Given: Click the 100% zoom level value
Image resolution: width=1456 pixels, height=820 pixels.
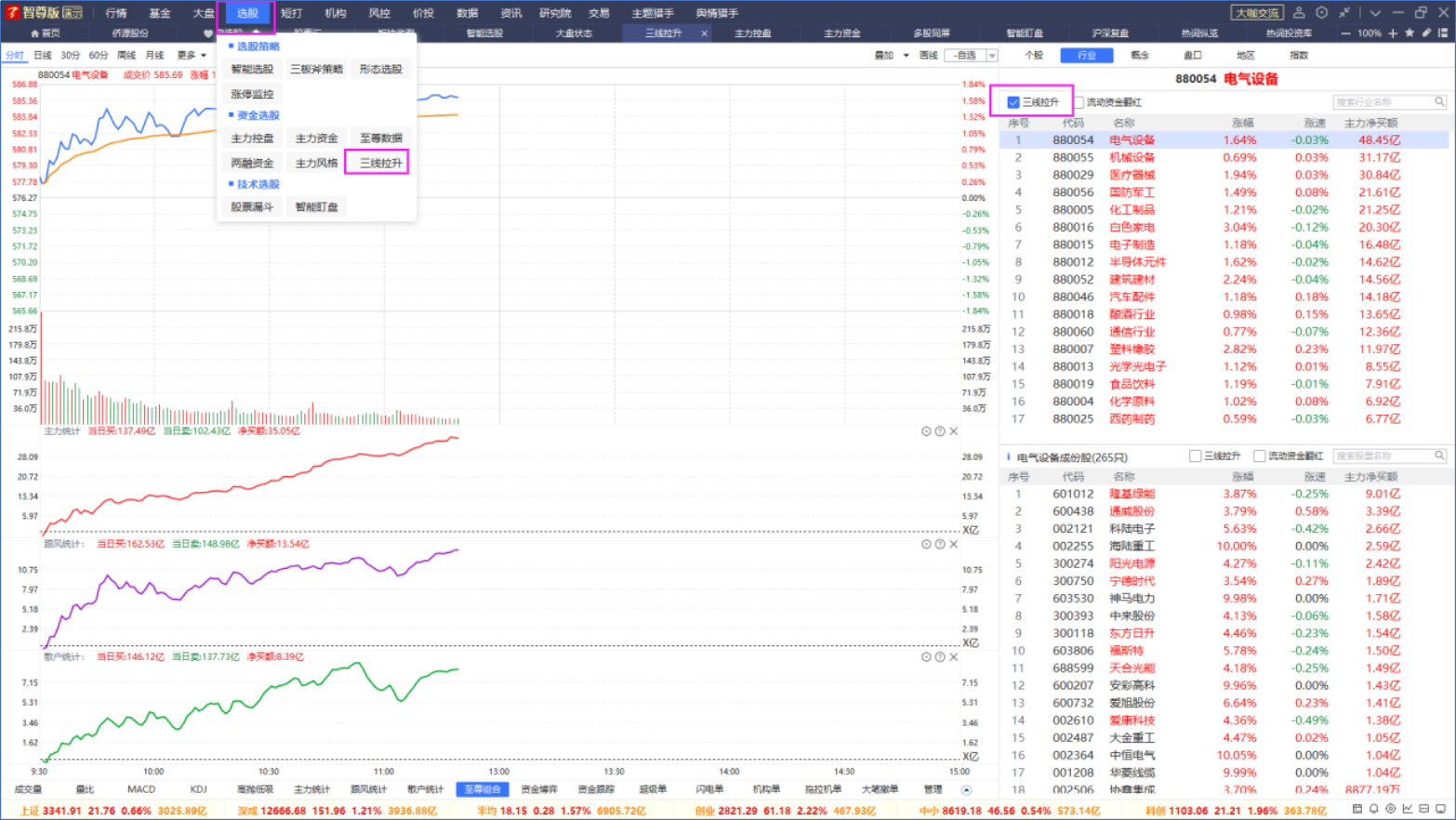Looking at the screenshot, I should tap(1369, 33).
